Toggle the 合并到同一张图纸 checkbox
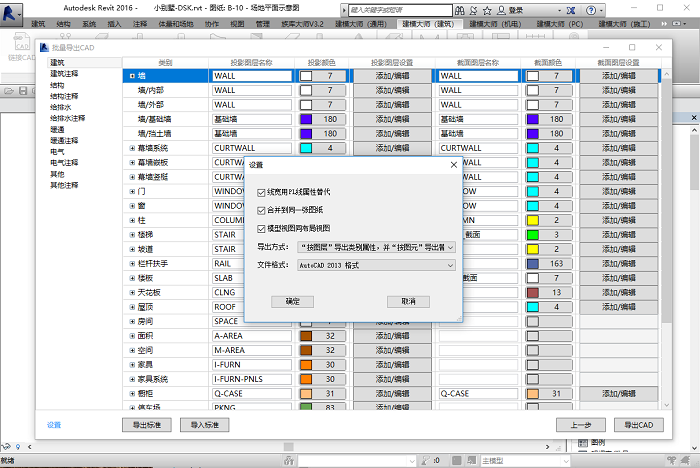This screenshot has height=468, width=700. click(261, 210)
